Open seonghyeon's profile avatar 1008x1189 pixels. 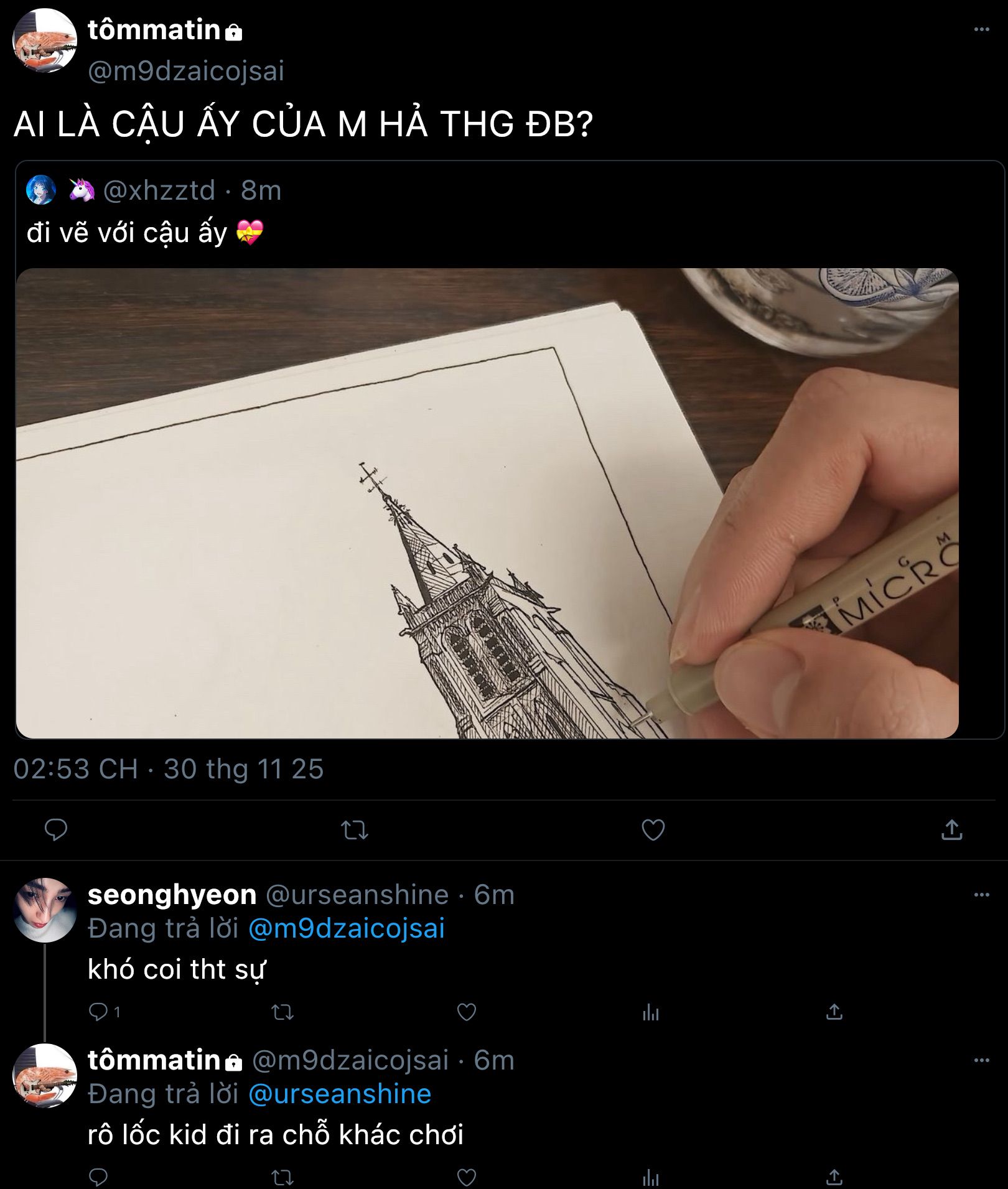(x=44, y=910)
